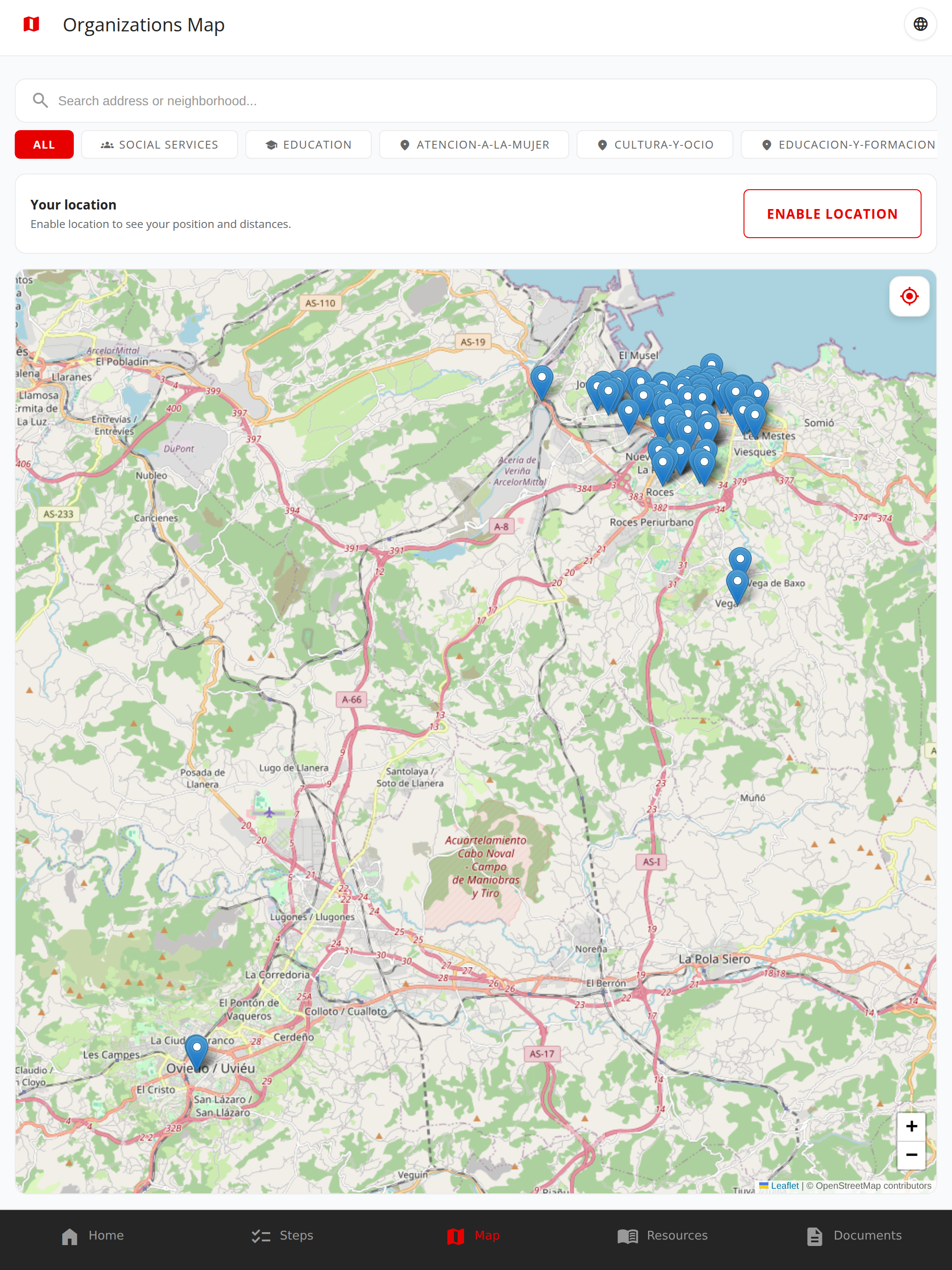Filter by Education category
This screenshot has height=1270, width=952.
[x=308, y=145]
